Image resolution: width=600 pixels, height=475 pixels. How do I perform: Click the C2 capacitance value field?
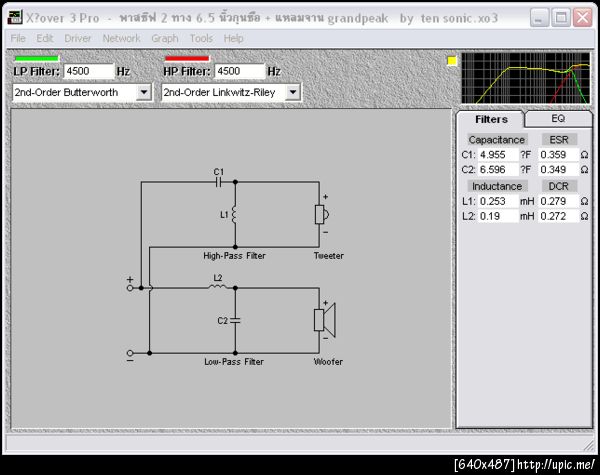point(498,170)
